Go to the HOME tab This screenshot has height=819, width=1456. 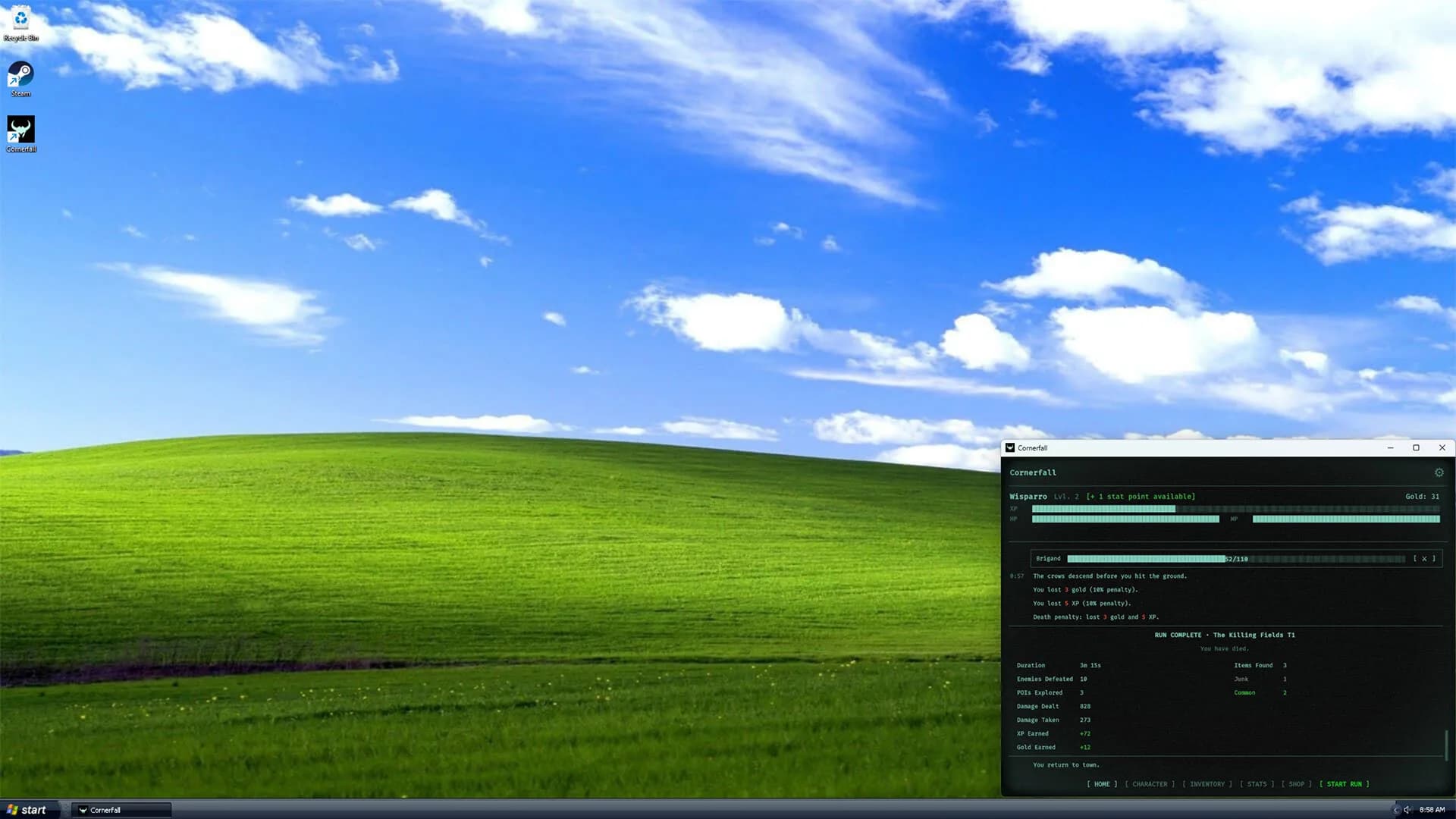(1102, 784)
